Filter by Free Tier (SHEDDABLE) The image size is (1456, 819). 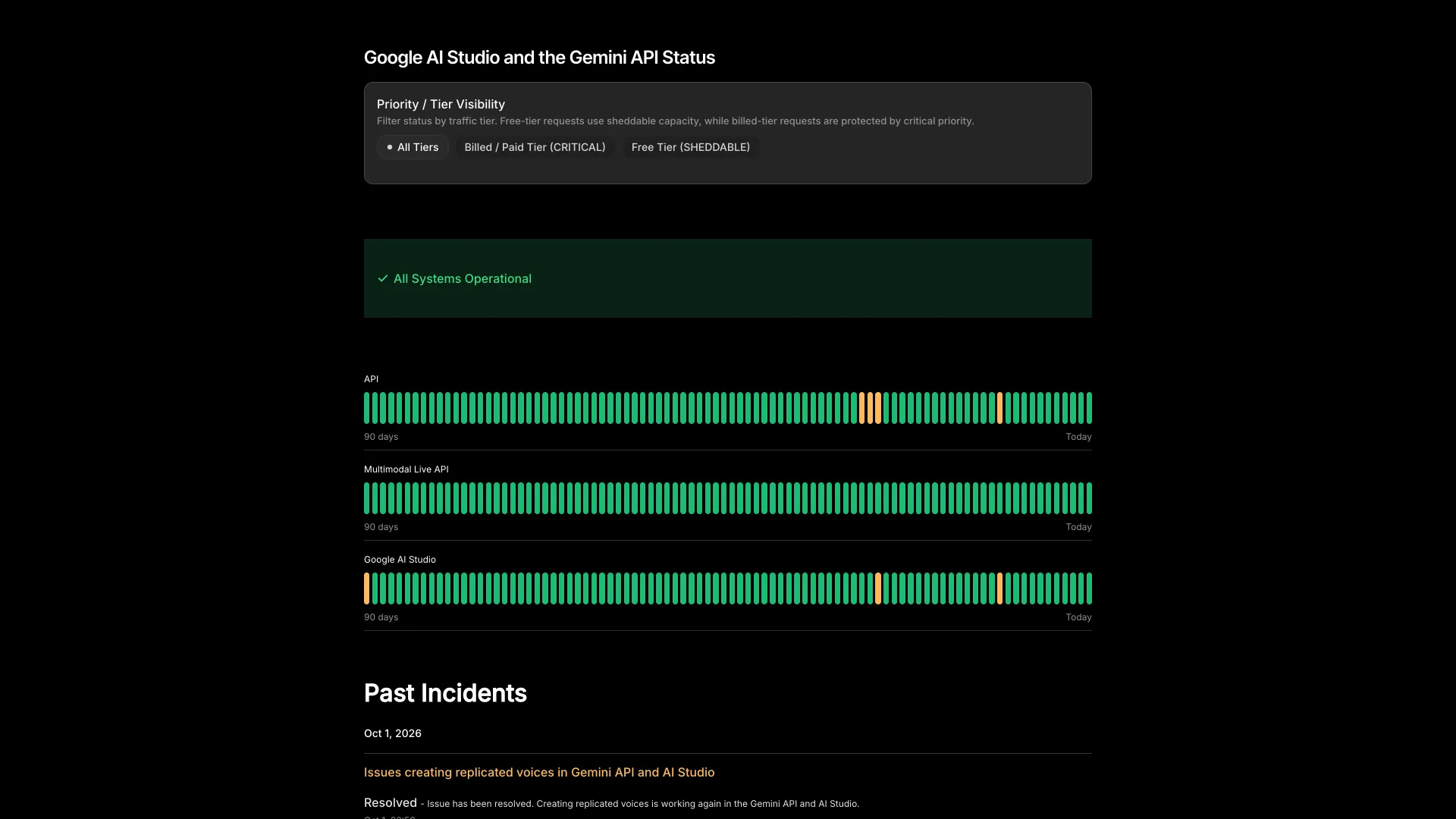(690, 147)
